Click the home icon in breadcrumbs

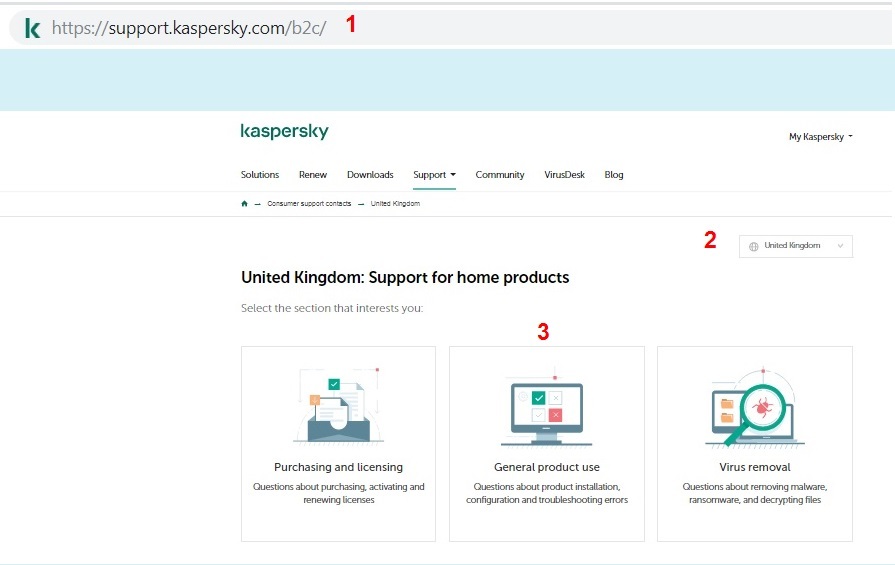click(x=244, y=204)
